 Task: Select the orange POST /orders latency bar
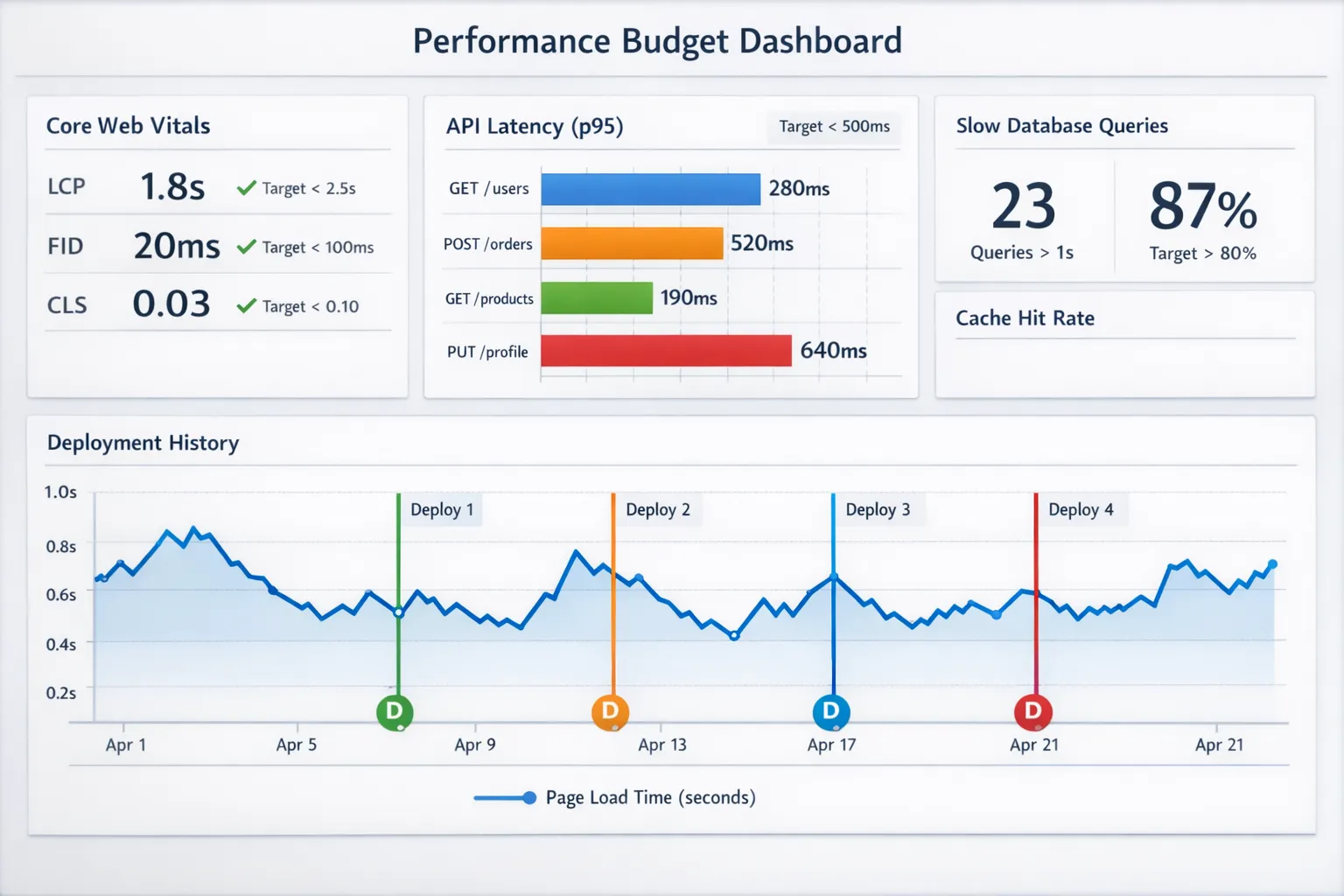point(632,243)
